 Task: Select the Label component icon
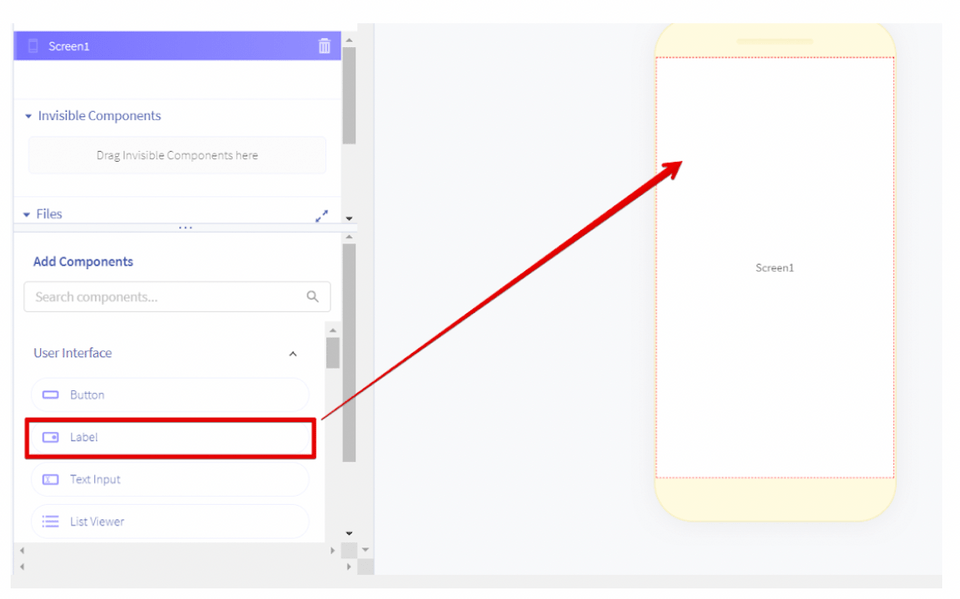(x=50, y=437)
